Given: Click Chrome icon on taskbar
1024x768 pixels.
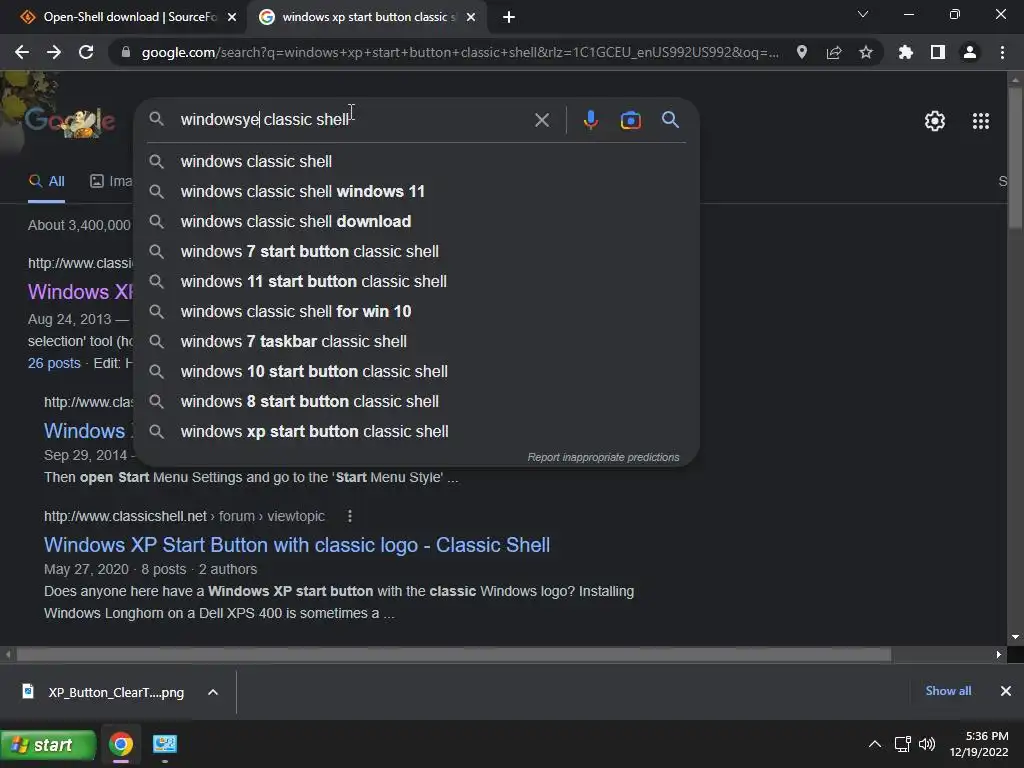Looking at the screenshot, I should click(121, 744).
